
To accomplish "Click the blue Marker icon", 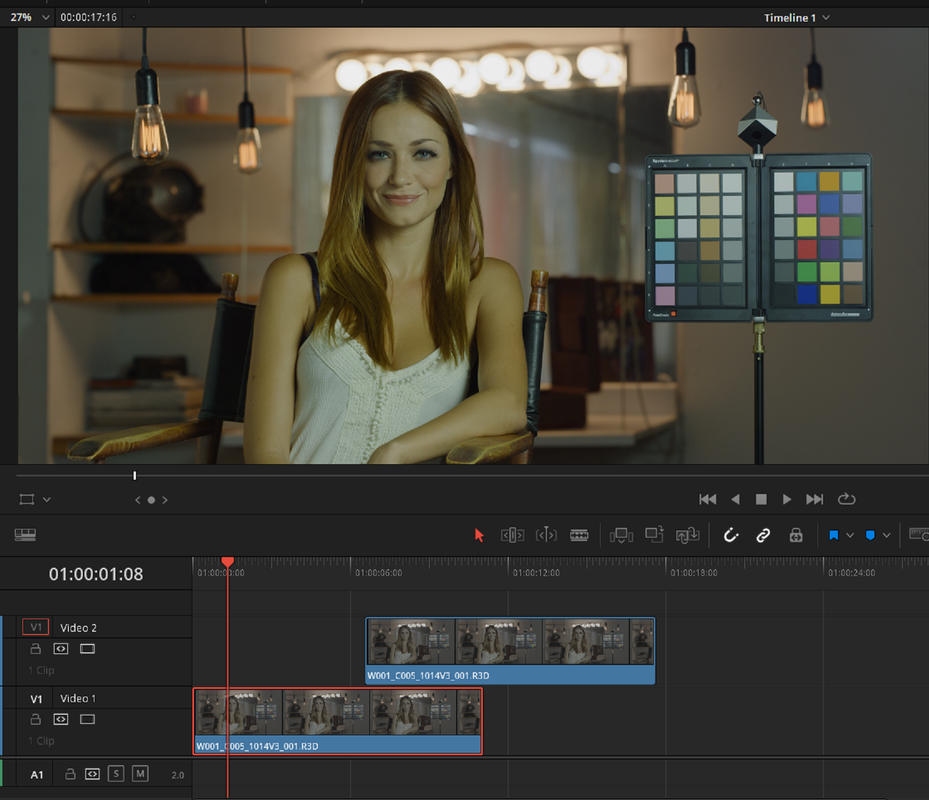I will (x=870, y=536).
